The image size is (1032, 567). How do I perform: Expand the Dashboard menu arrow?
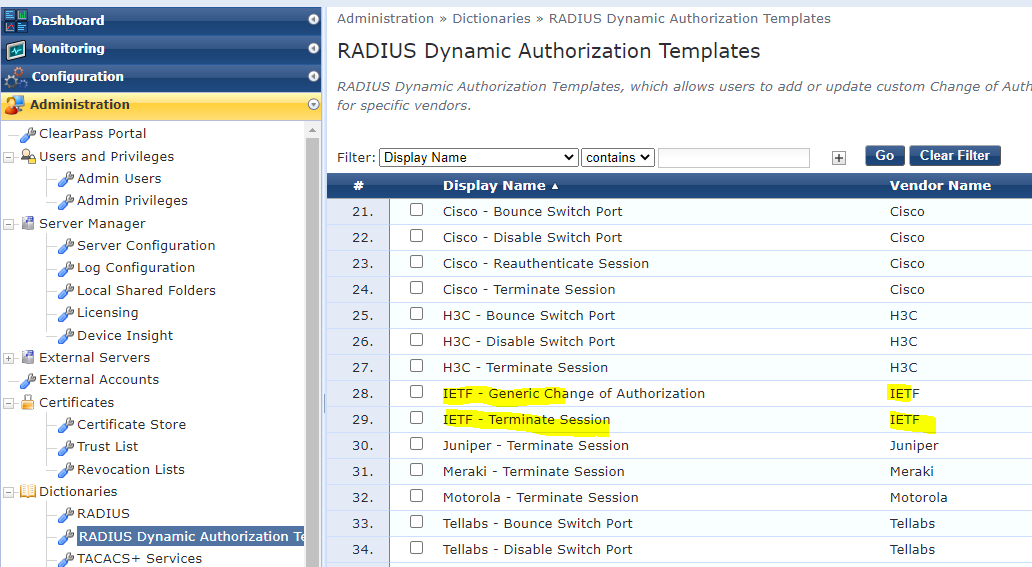313,20
